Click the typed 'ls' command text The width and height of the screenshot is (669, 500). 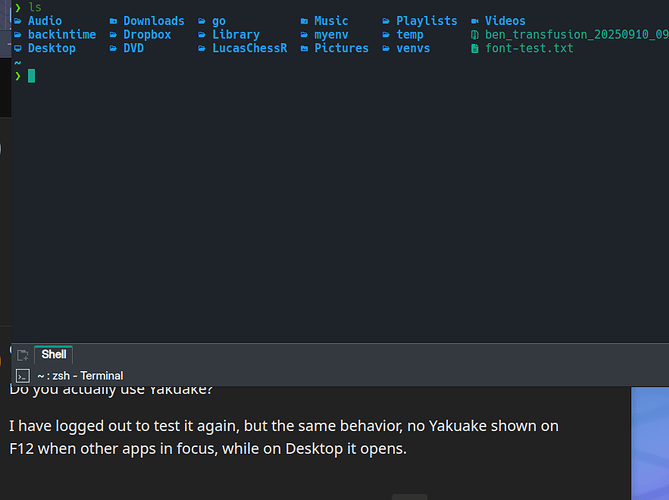click(35, 7)
